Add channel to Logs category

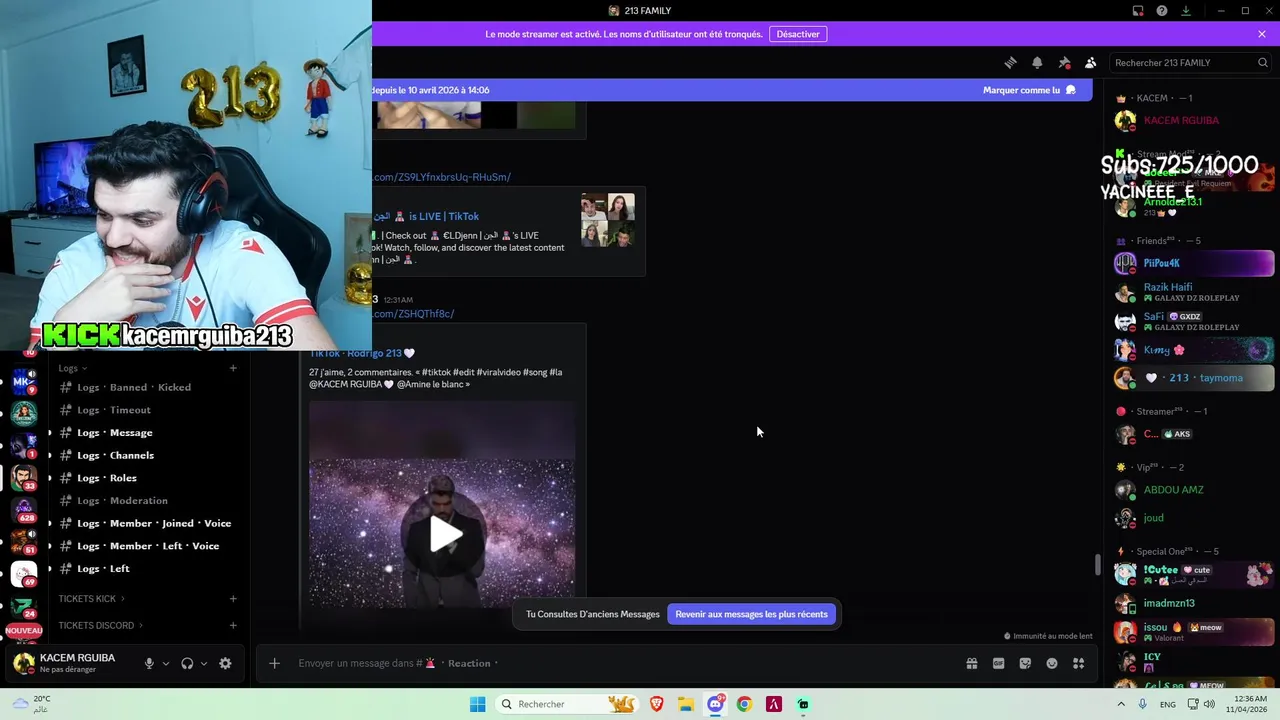pos(233,368)
